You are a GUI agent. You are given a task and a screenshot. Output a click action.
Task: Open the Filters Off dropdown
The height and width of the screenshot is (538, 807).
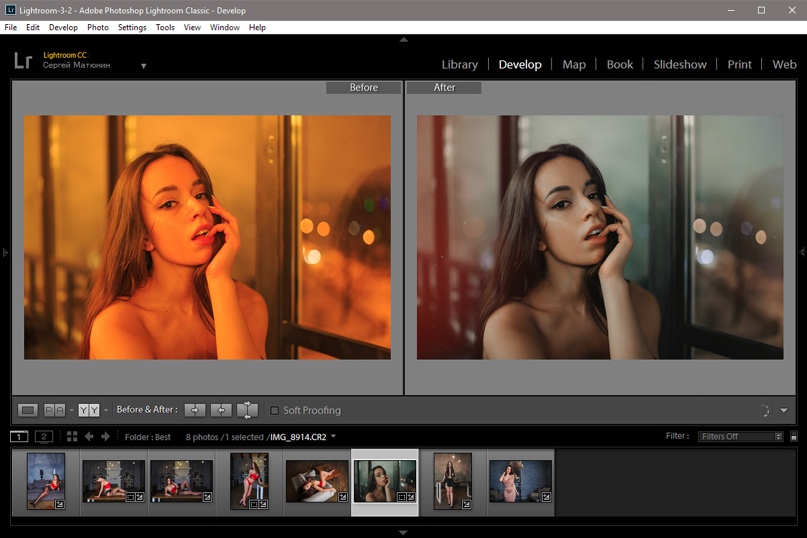point(740,437)
